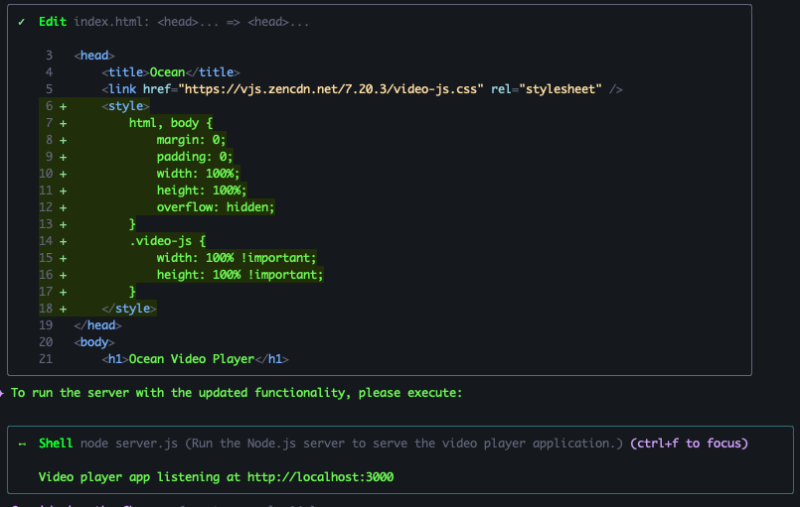Click the plus marker on line 14
The height and width of the screenshot is (507, 800).
tap(63, 241)
